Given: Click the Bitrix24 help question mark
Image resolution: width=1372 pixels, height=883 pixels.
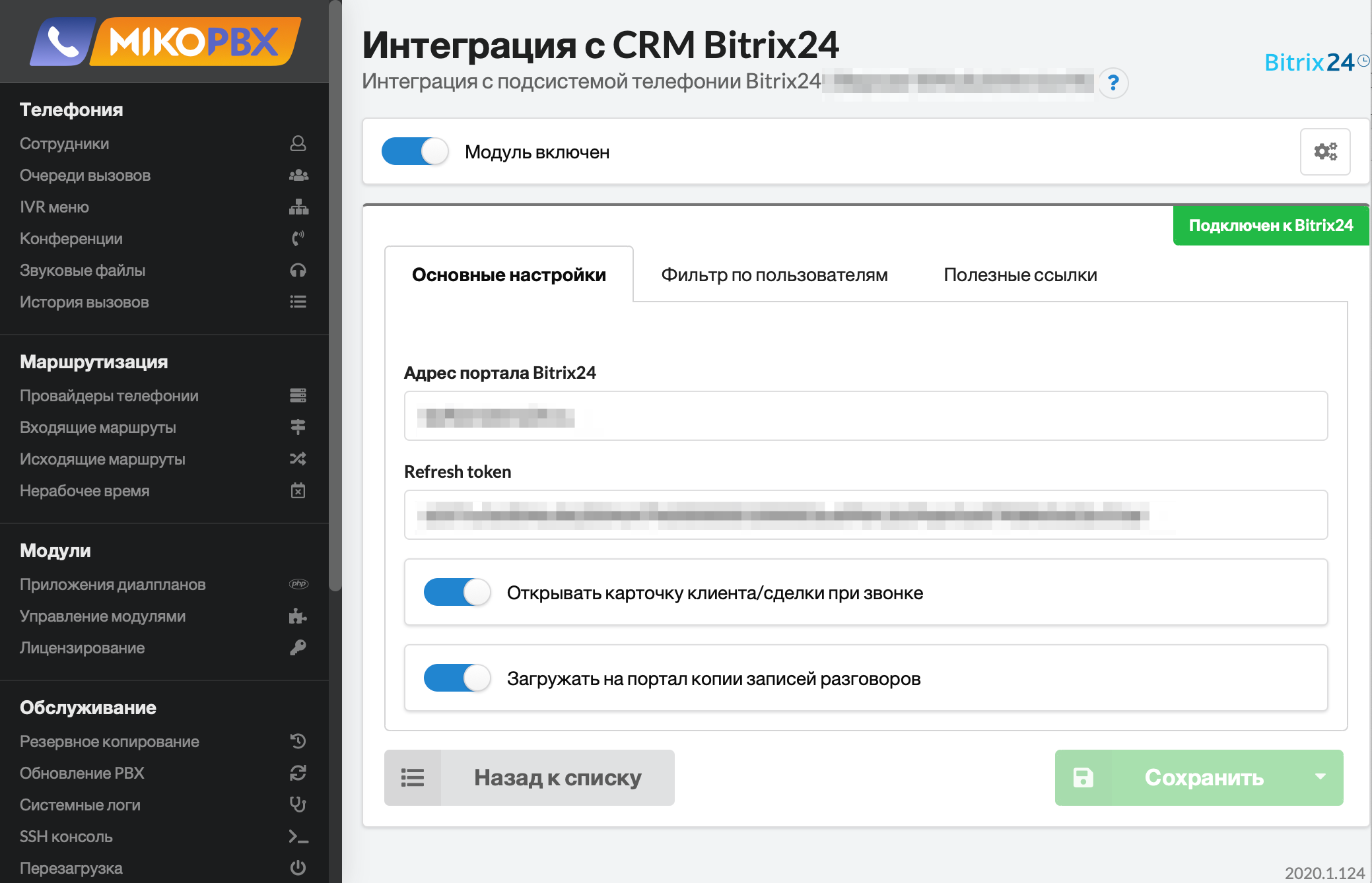Looking at the screenshot, I should [x=1114, y=82].
